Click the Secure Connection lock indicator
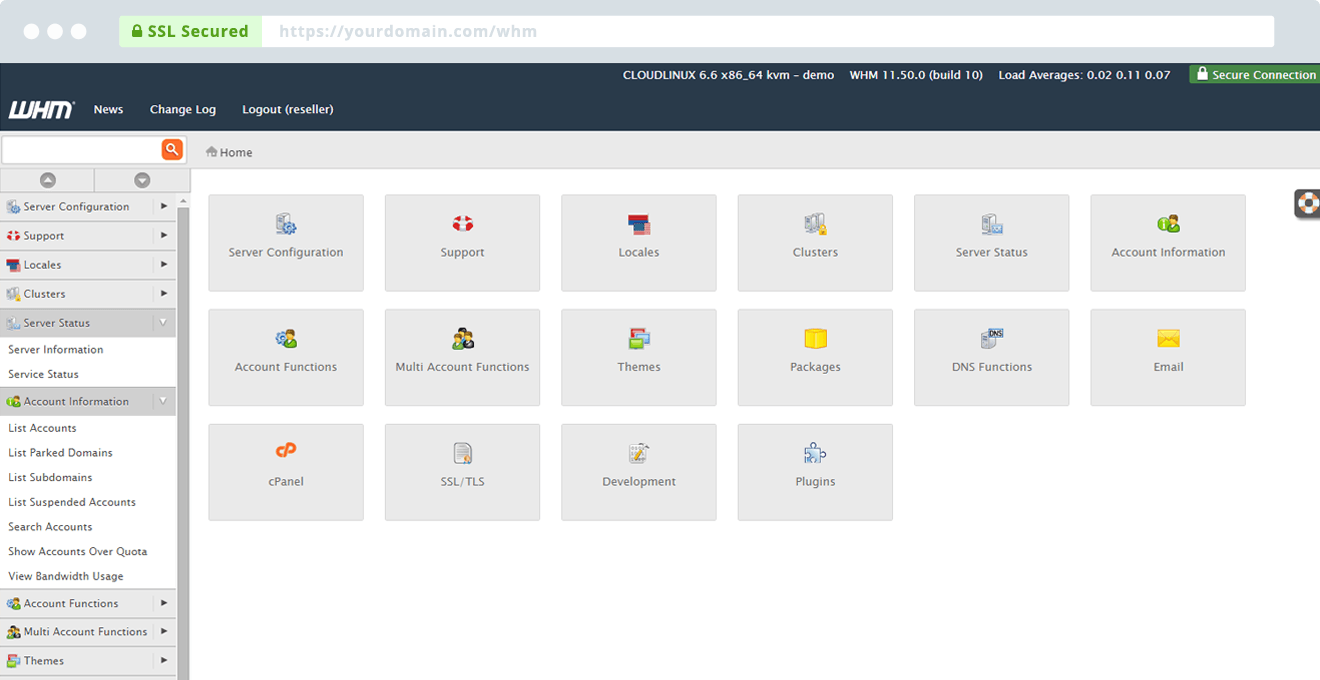Image resolution: width=1320 pixels, height=680 pixels. [x=1255, y=75]
